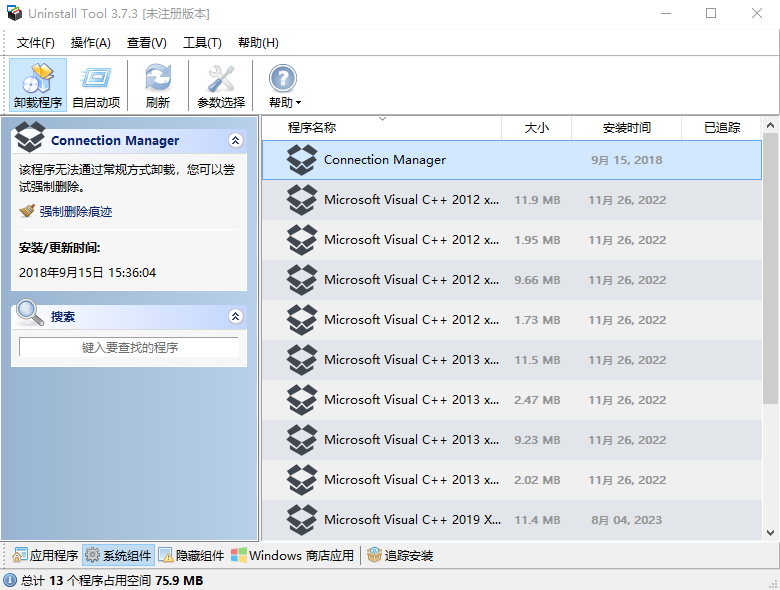Click the magnifier icon in search panel
This screenshot has height=590, width=780.
(x=29, y=313)
